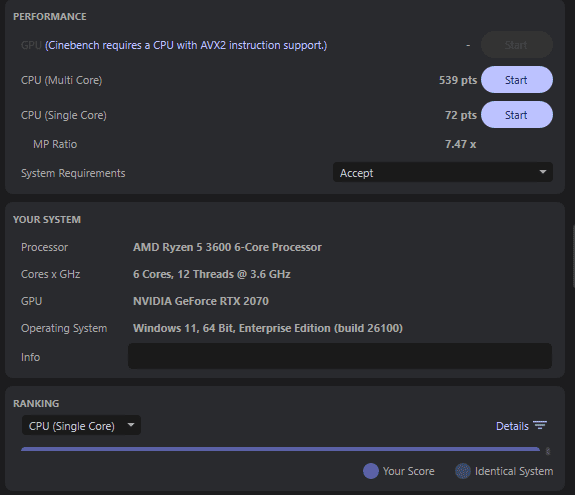Click the AVX2 instruction support notice
Viewport: 575px width, 495px height.
tap(186, 45)
